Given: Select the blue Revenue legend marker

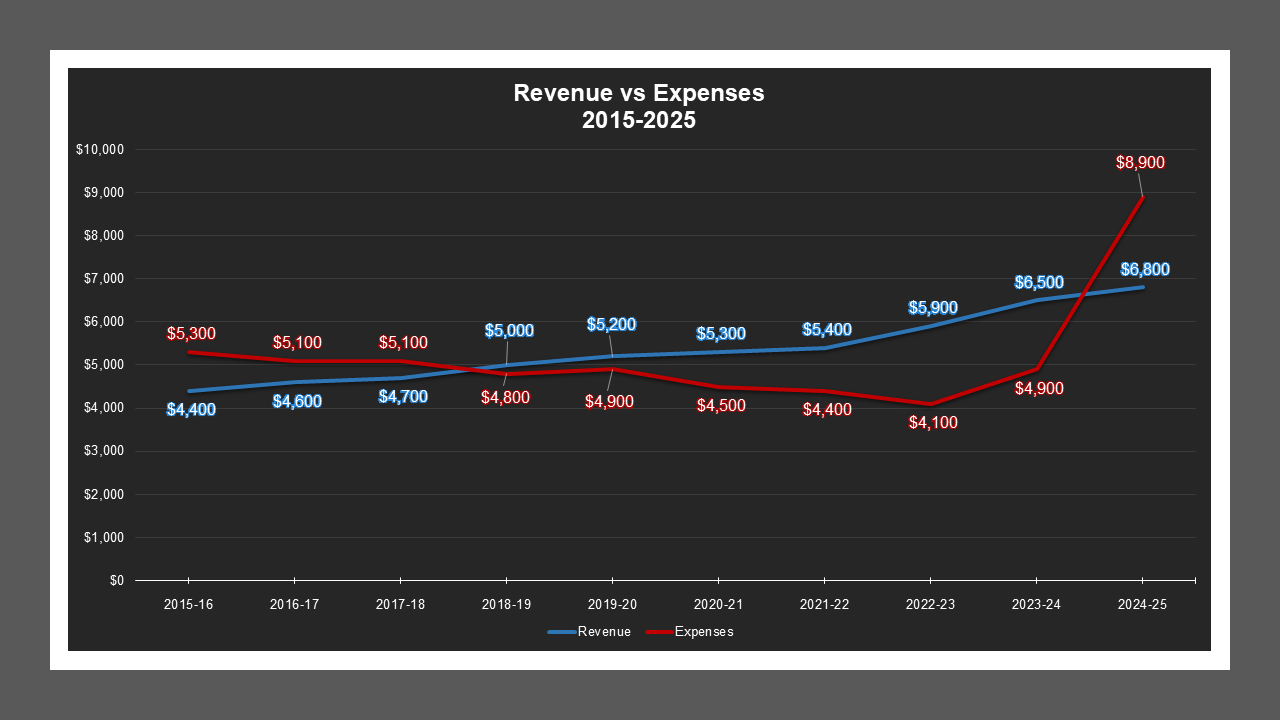Looking at the screenshot, I should click(560, 632).
